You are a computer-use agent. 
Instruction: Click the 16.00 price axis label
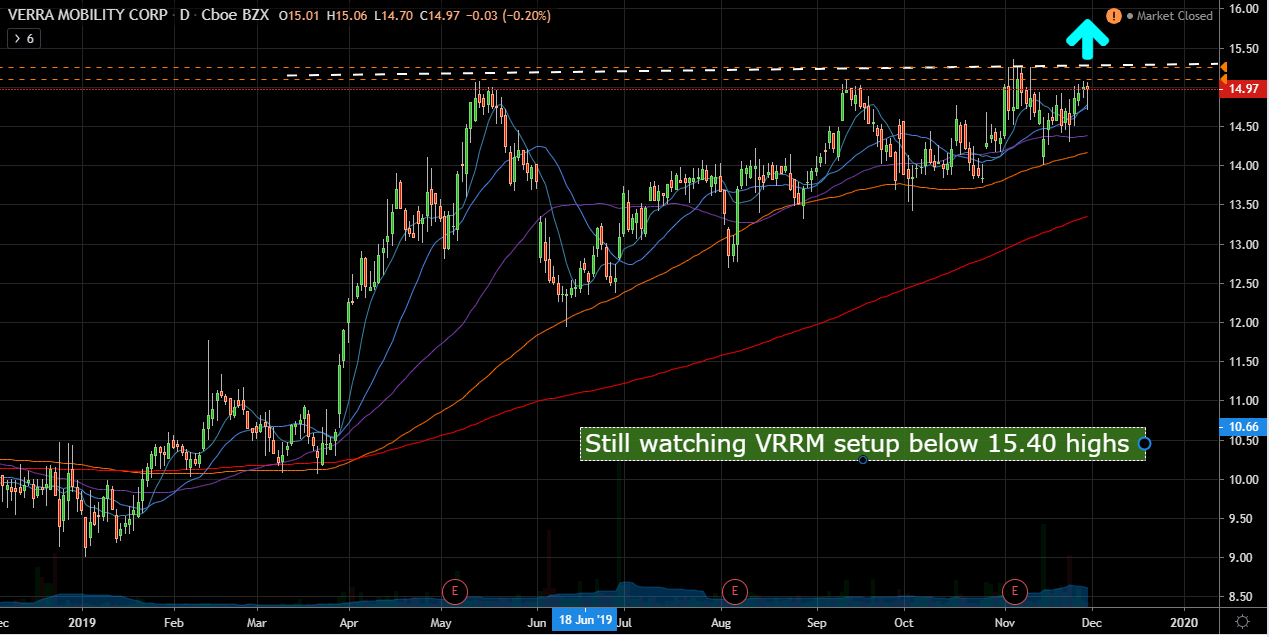(1244, 9)
